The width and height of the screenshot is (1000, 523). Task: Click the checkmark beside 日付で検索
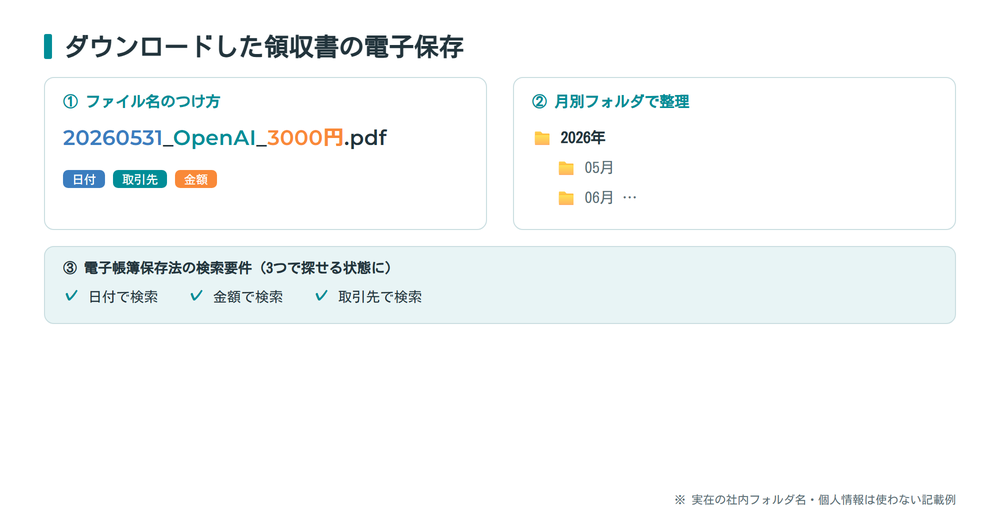(x=71, y=296)
